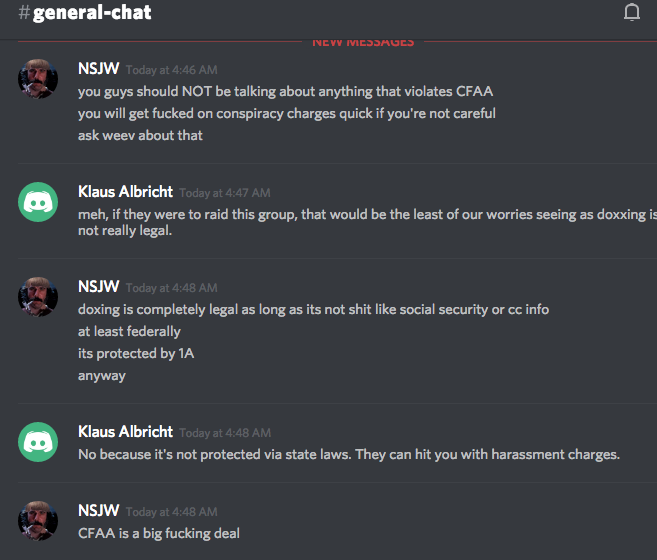The image size is (657, 560).
Task: Click the "at least federally" message line
Action: 129,332
